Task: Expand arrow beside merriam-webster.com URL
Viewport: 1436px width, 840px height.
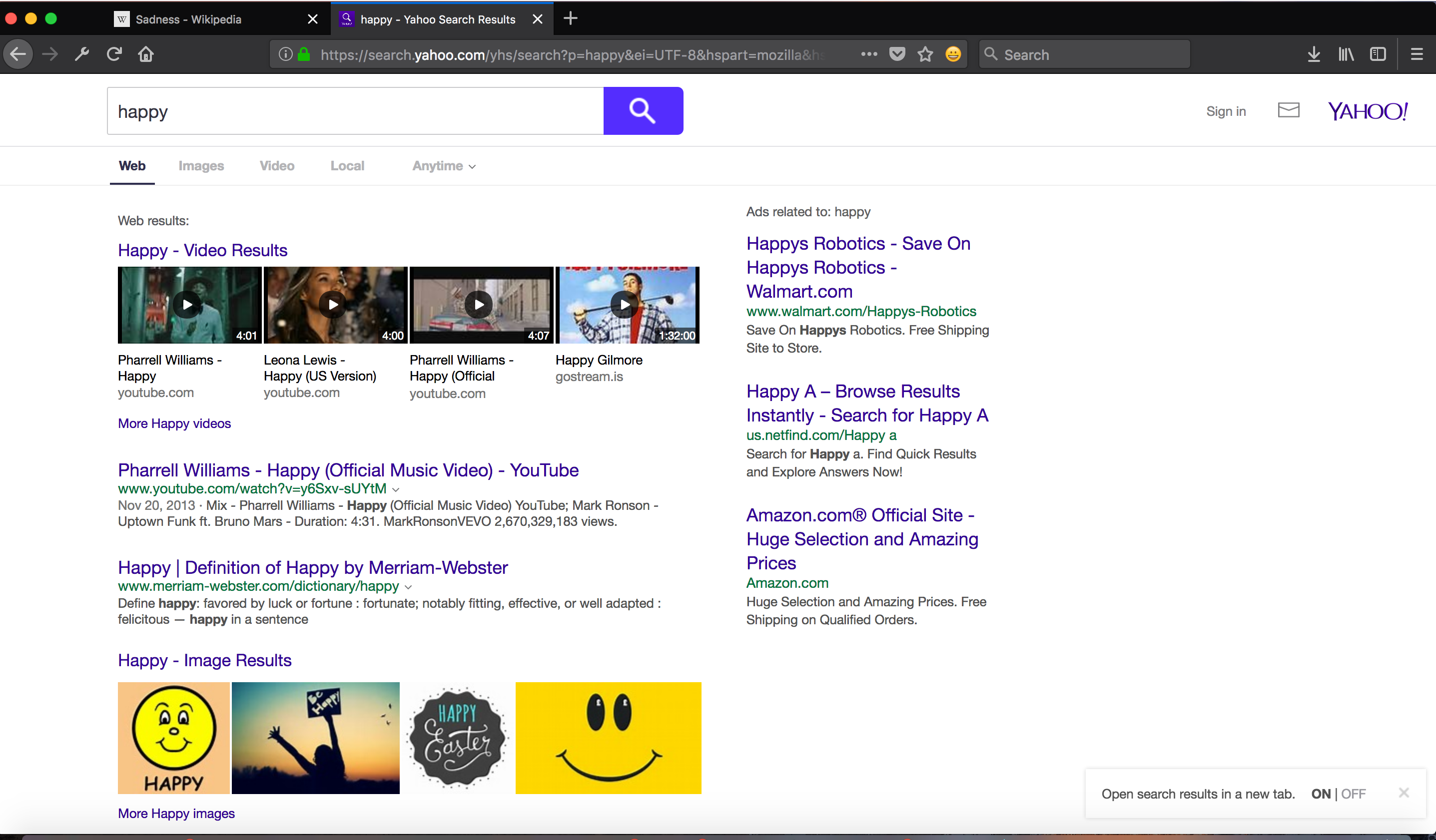Action: (x=408, y=587)
